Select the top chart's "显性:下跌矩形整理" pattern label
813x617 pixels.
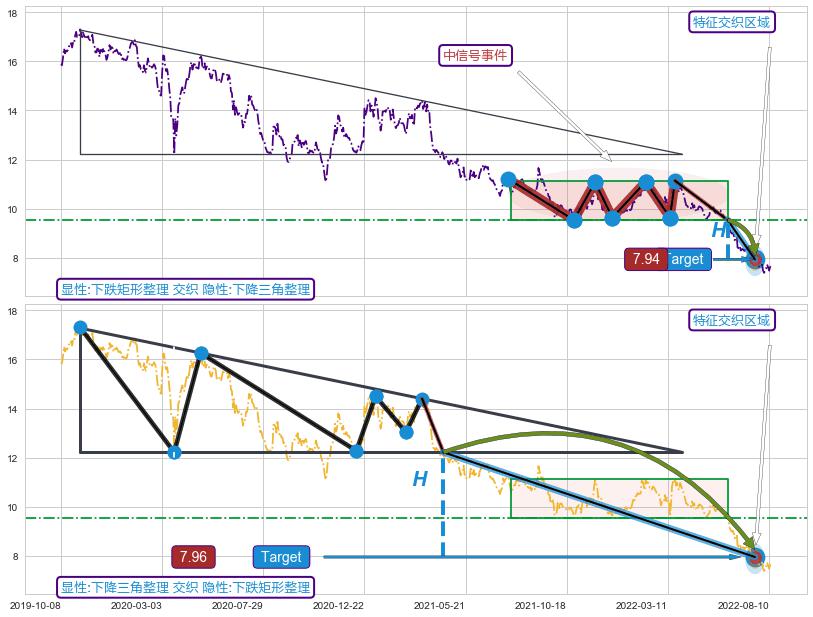pyautogui.click(x=187, y=290)
